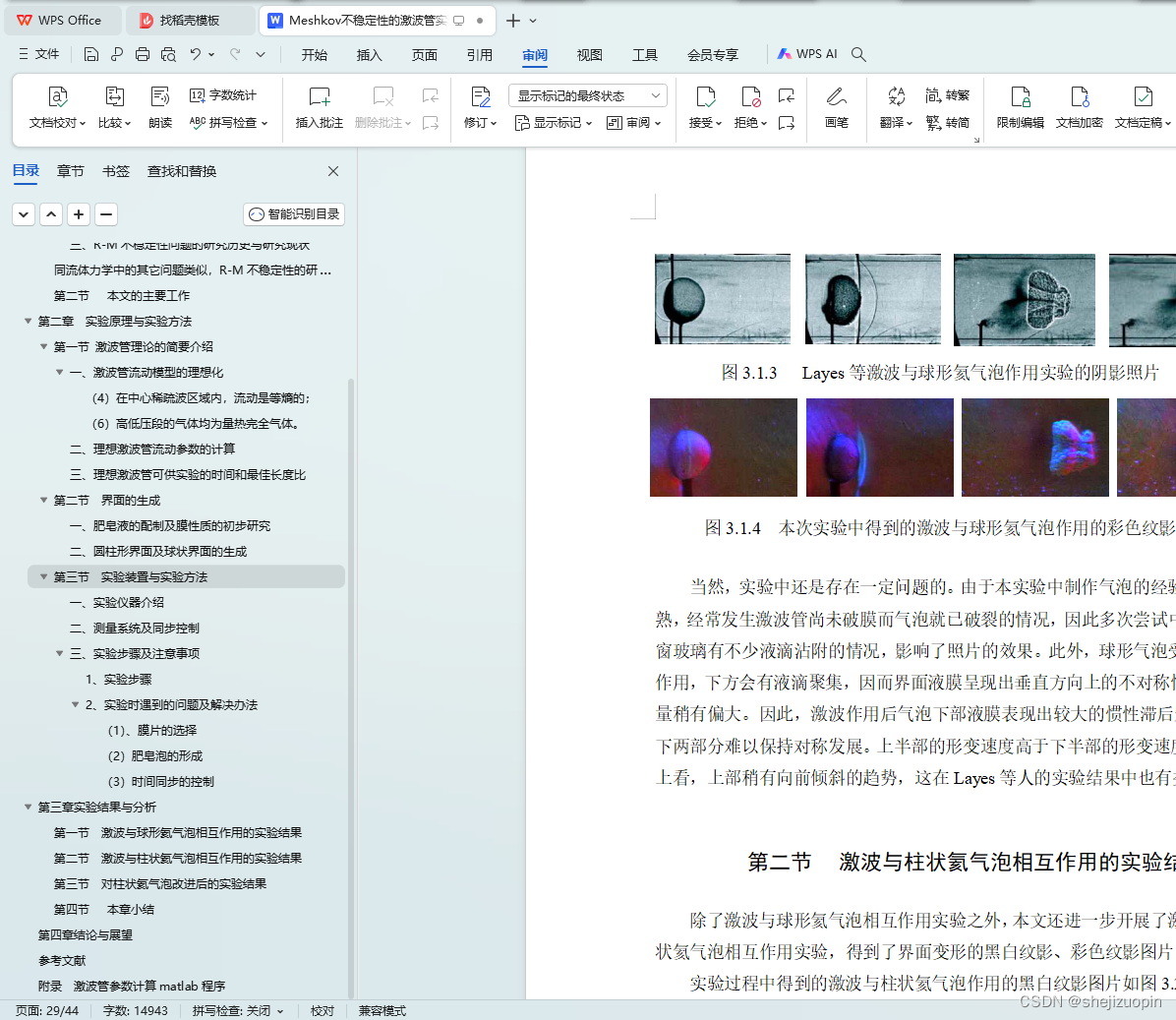The width and height of the screenshot is (1176, 1020).
Task: Open a new tab with the plus button
Action: (513, 21)
